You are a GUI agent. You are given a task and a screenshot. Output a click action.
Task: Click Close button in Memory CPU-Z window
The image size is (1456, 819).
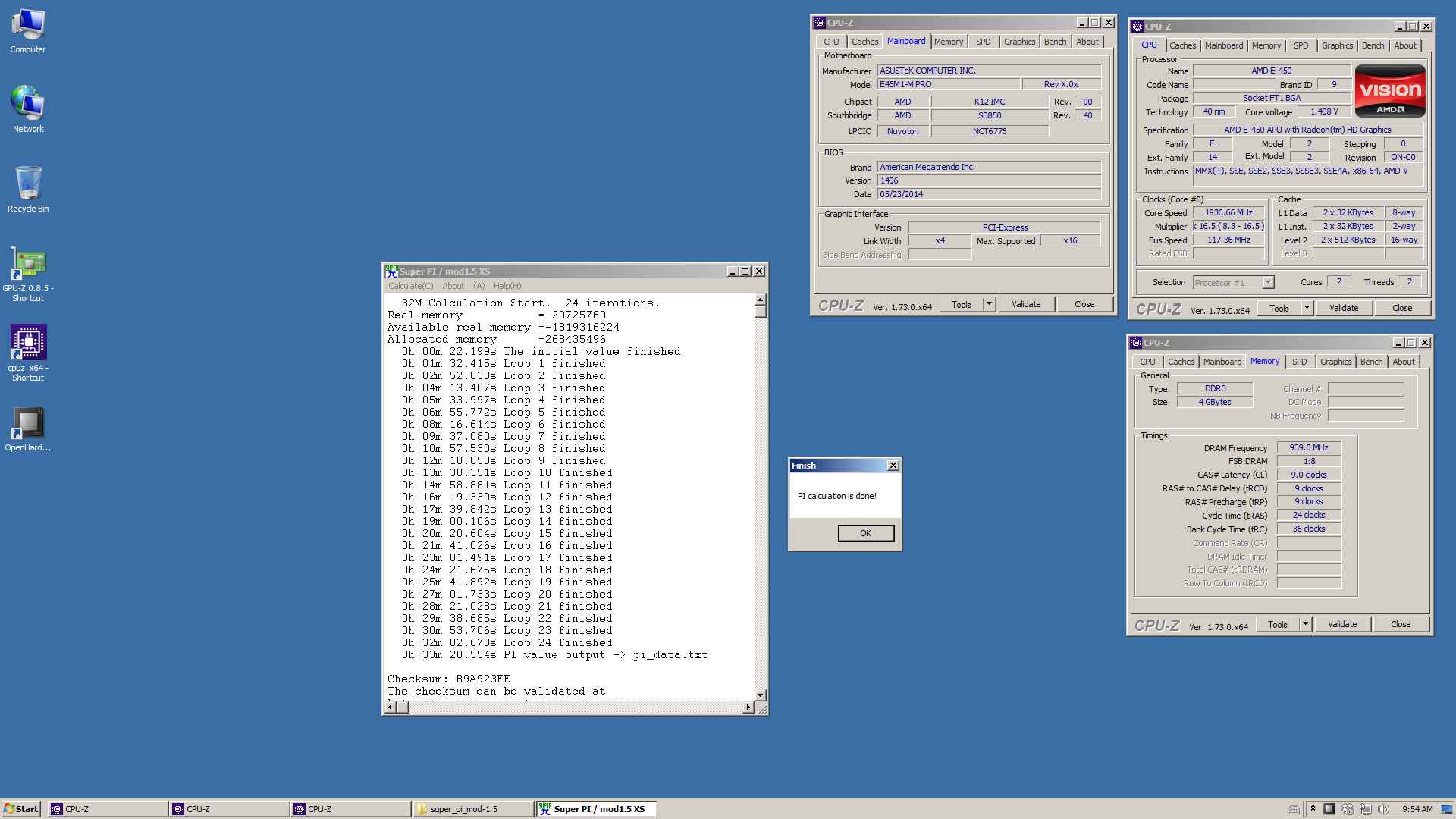[x=1401, y=624]
